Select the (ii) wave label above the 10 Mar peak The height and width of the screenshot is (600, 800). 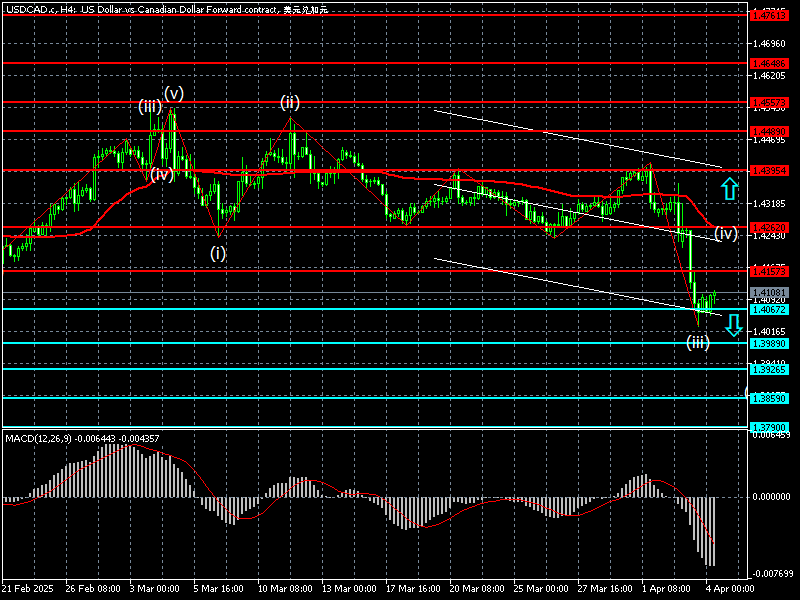(290, 103)
